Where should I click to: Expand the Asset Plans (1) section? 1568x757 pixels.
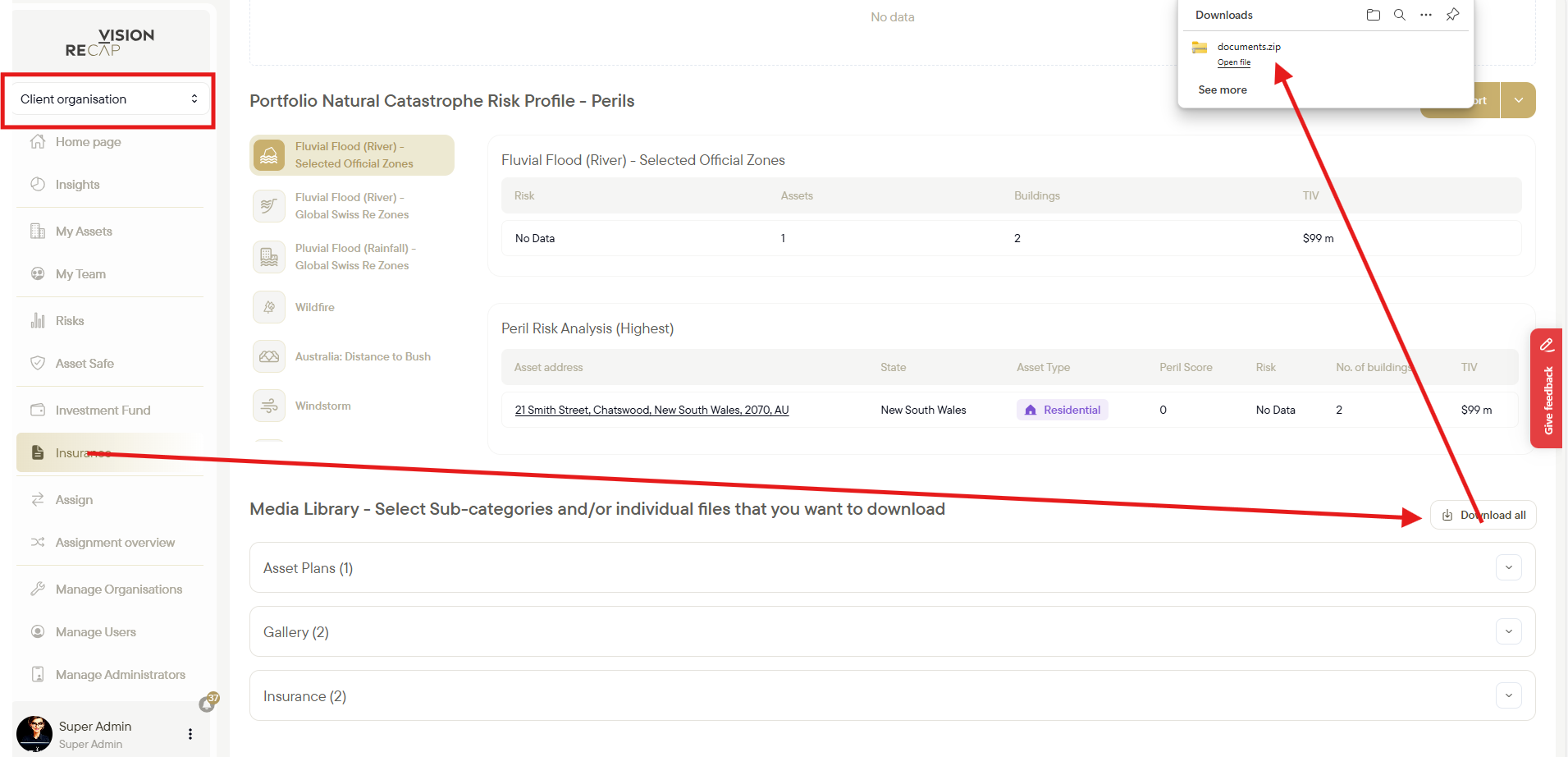click(1509, 567)
